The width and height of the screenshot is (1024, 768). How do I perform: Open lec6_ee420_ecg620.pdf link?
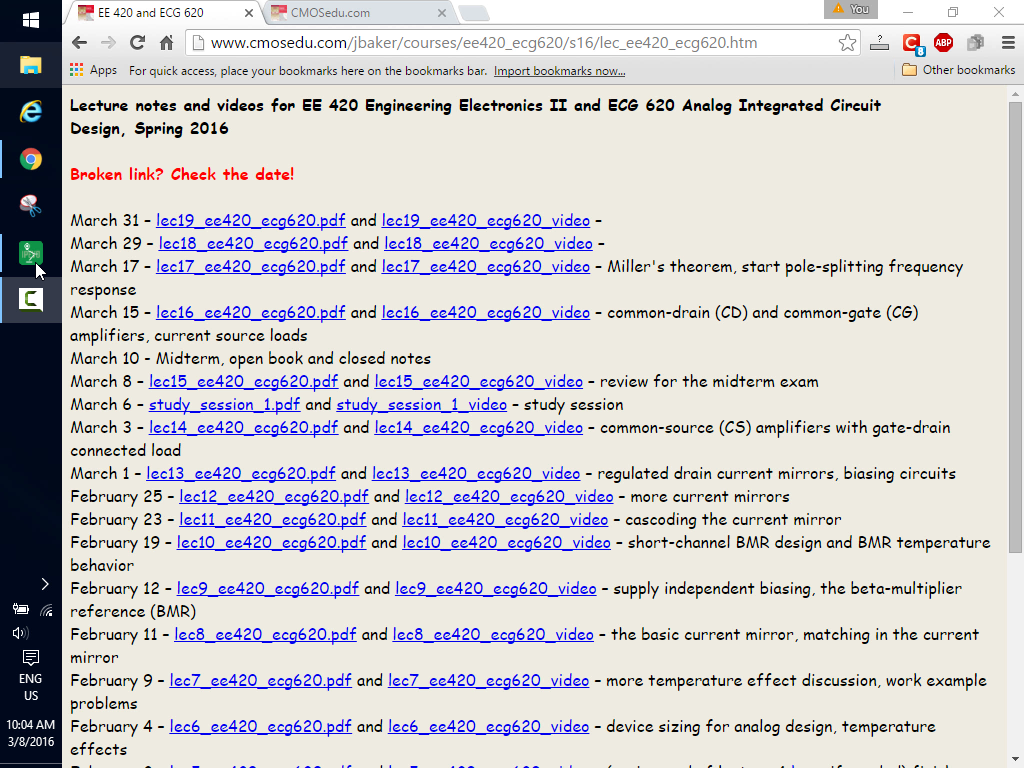[x=261, y=727]
